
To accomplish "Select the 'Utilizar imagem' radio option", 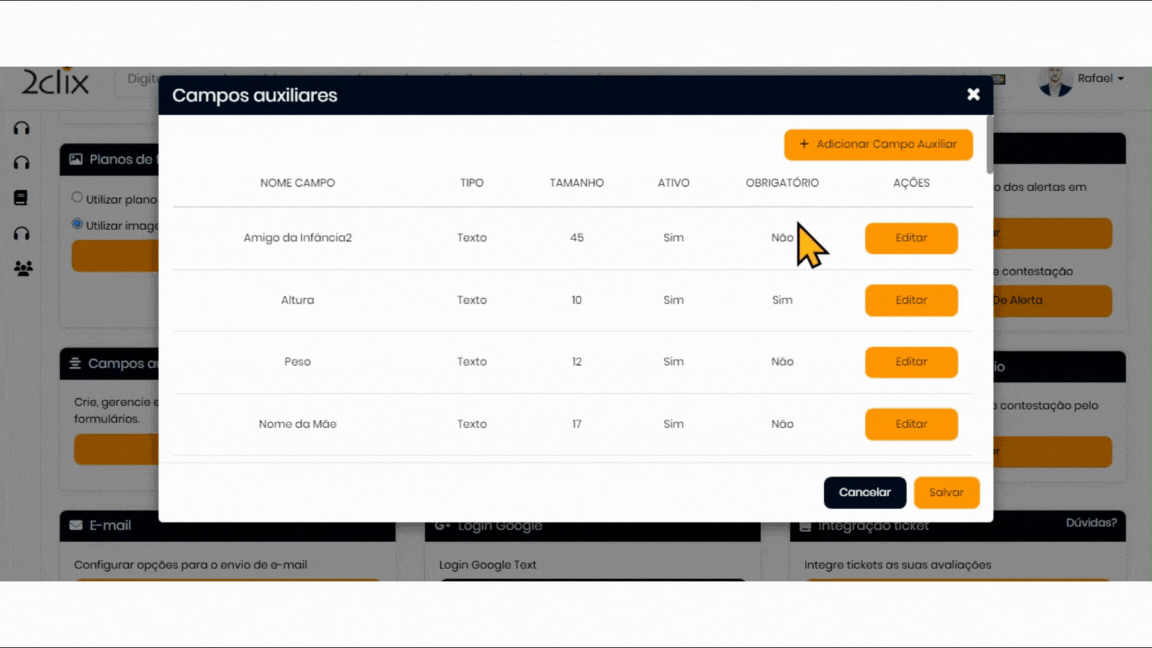I will coord(77,224).
